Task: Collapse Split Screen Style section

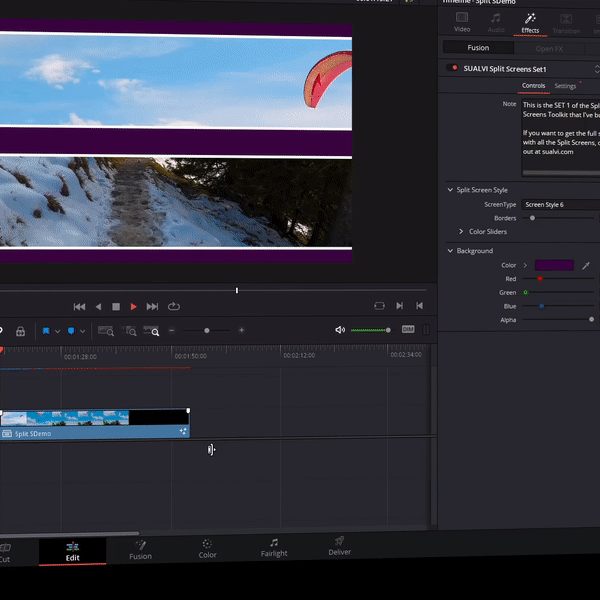Action: tap(450, 190)
